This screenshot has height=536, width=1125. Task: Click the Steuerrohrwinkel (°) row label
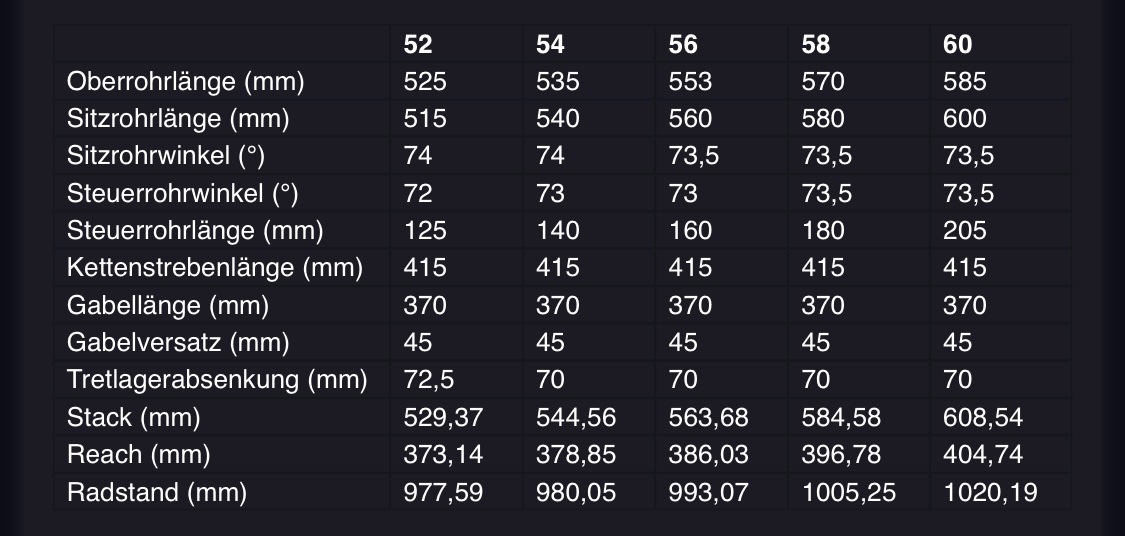(x=182, y=194)
